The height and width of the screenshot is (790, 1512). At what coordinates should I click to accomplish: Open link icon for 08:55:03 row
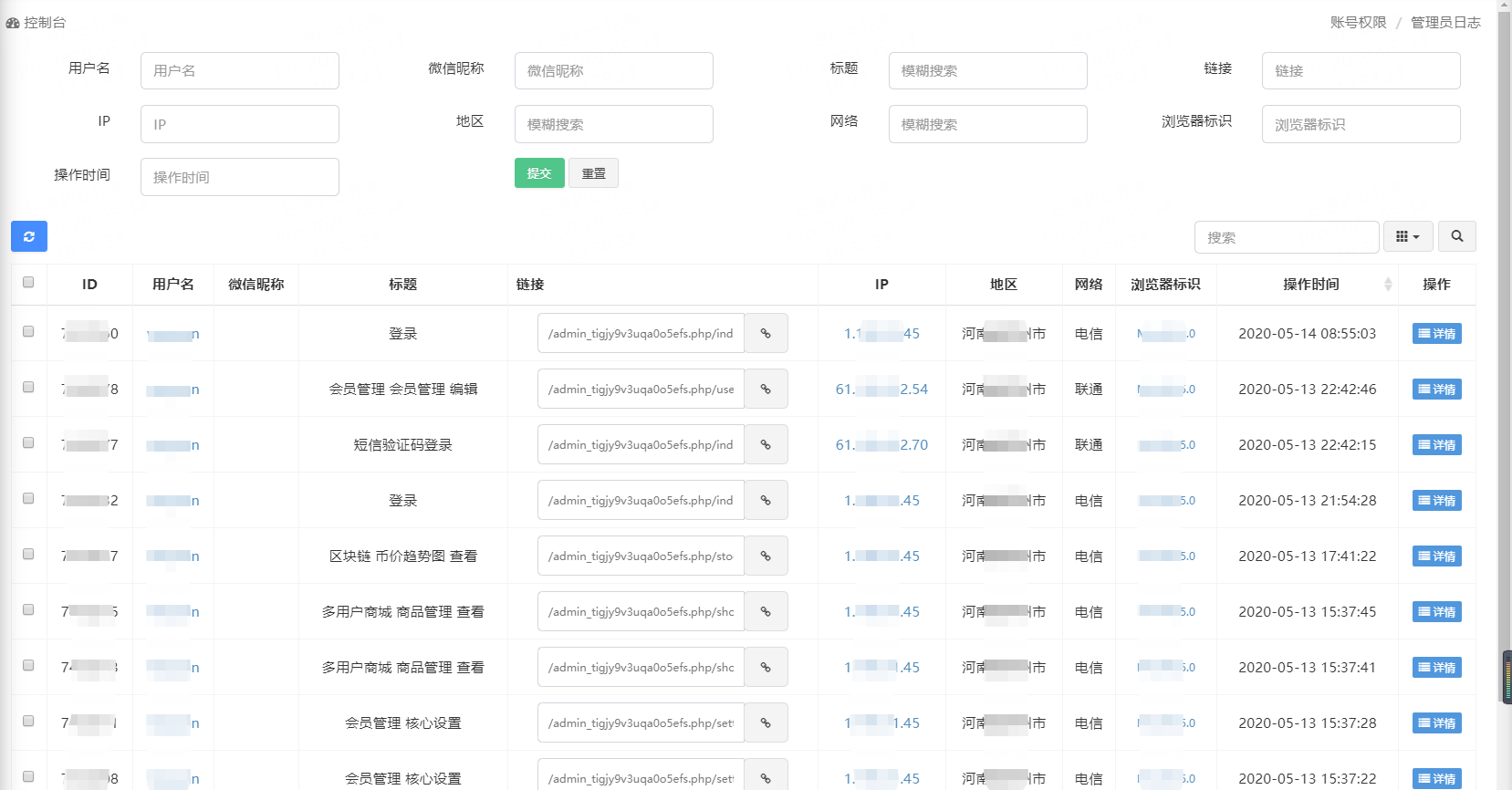click(766, 334)
